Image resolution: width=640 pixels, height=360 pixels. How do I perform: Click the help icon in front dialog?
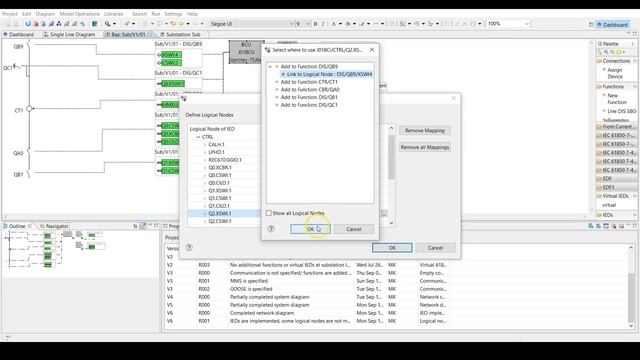coord(271,229)
